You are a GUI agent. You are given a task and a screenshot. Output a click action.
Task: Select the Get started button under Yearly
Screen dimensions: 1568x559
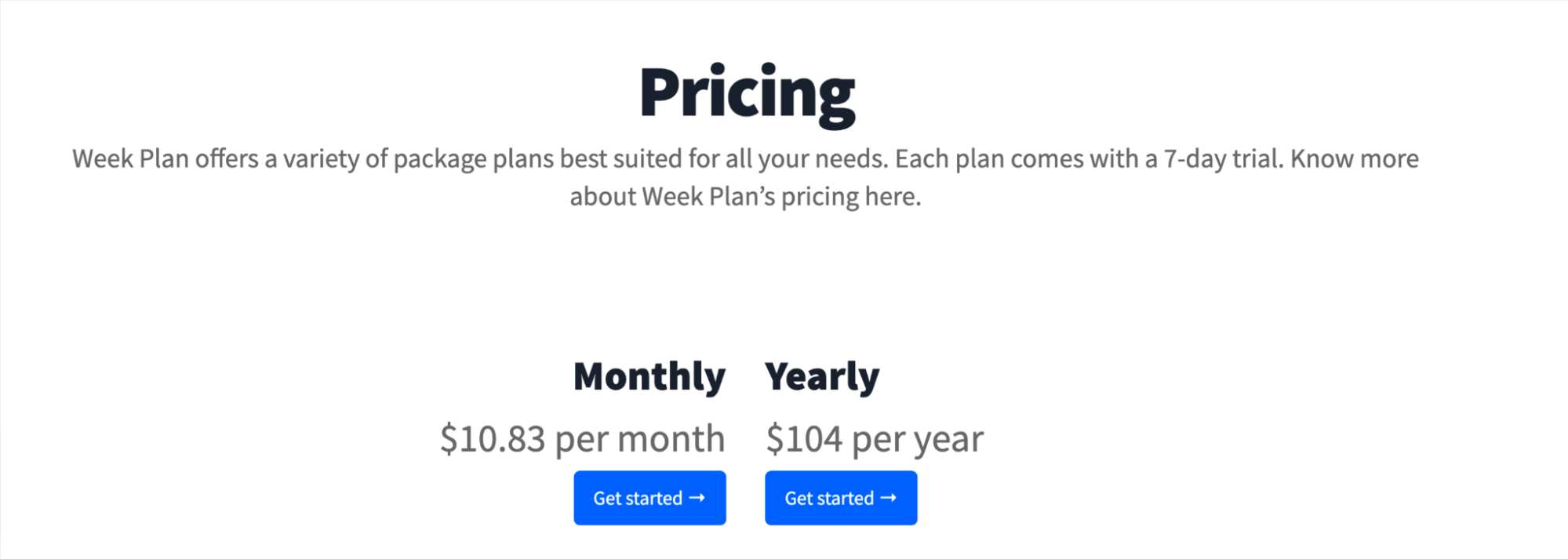pyautogui.click(x=841, y=498)
